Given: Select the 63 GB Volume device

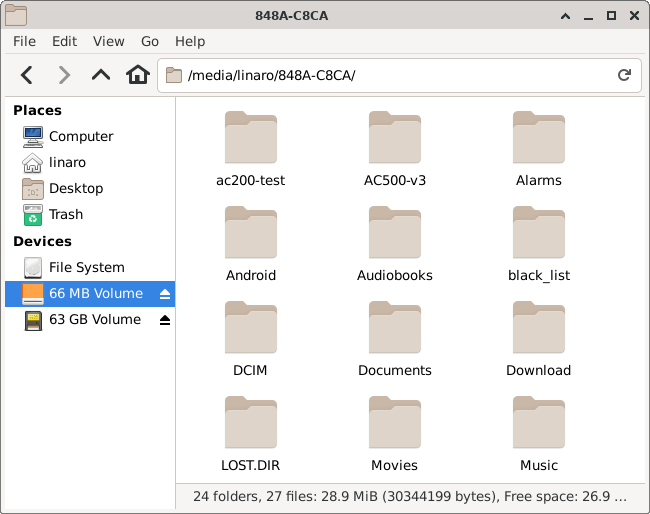Looking at the screenshot, I should (x=90, y=320).
